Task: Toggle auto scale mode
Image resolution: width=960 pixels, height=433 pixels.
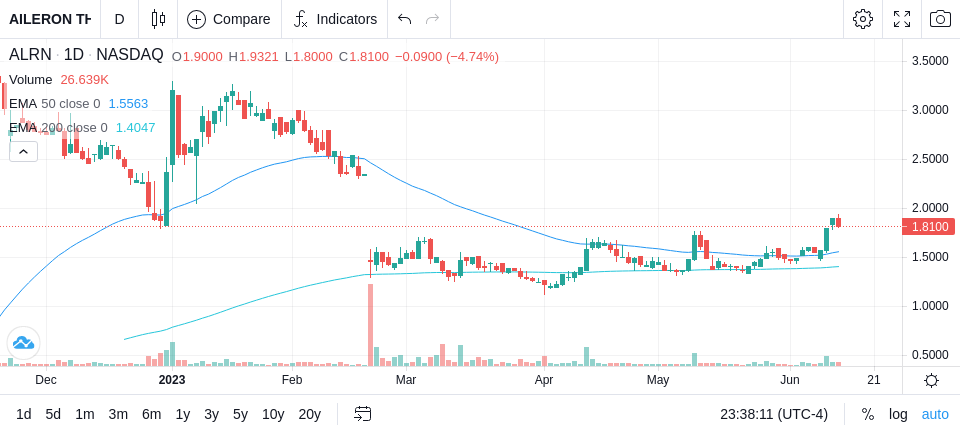Action: [935, 414]
